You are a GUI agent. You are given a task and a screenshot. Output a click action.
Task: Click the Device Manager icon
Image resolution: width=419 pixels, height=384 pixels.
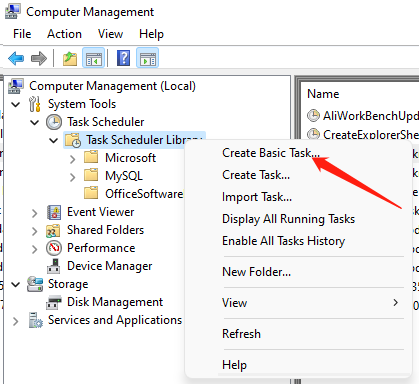[x=54, y=266]
